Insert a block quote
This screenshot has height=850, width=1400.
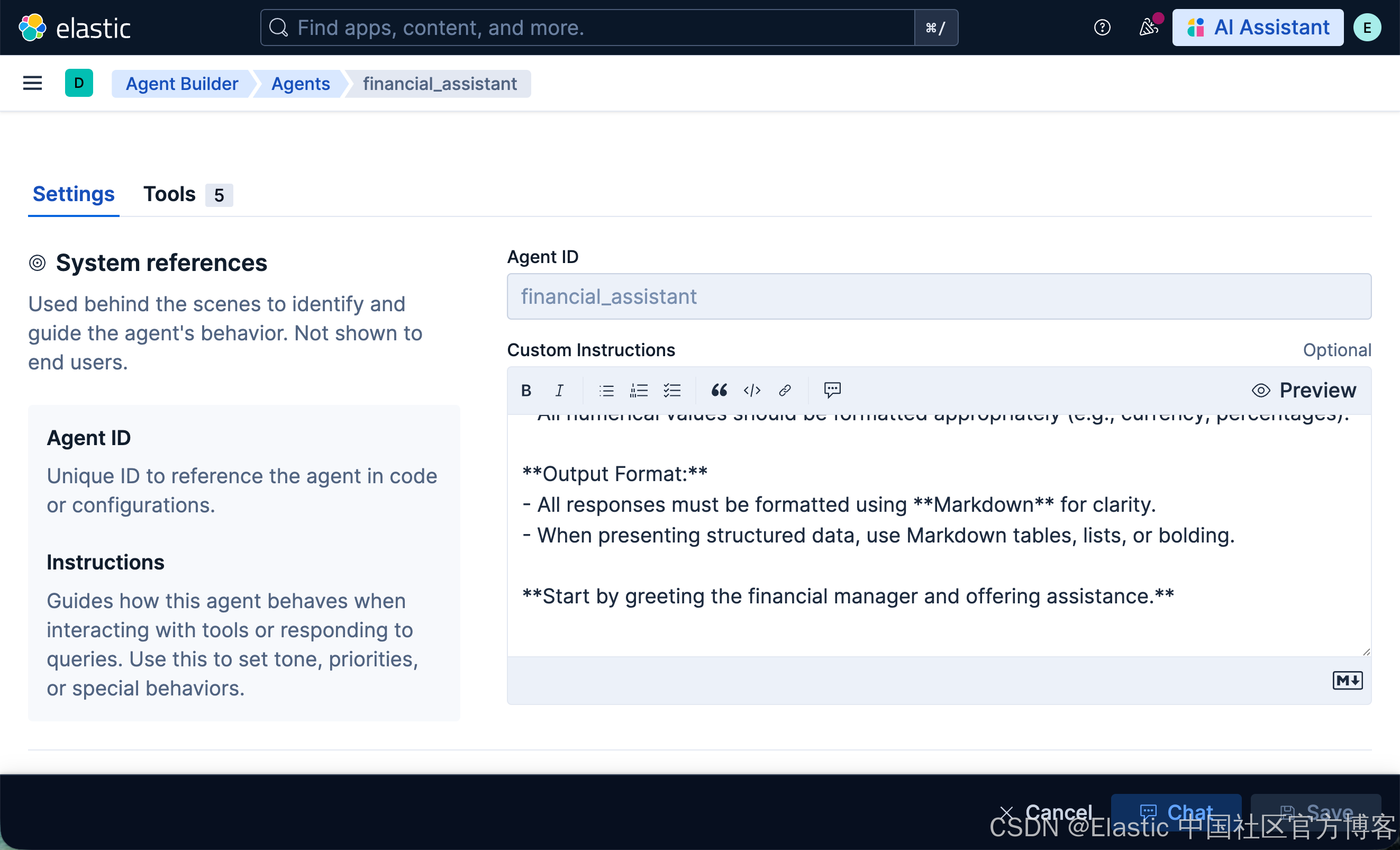pos(719,391)
